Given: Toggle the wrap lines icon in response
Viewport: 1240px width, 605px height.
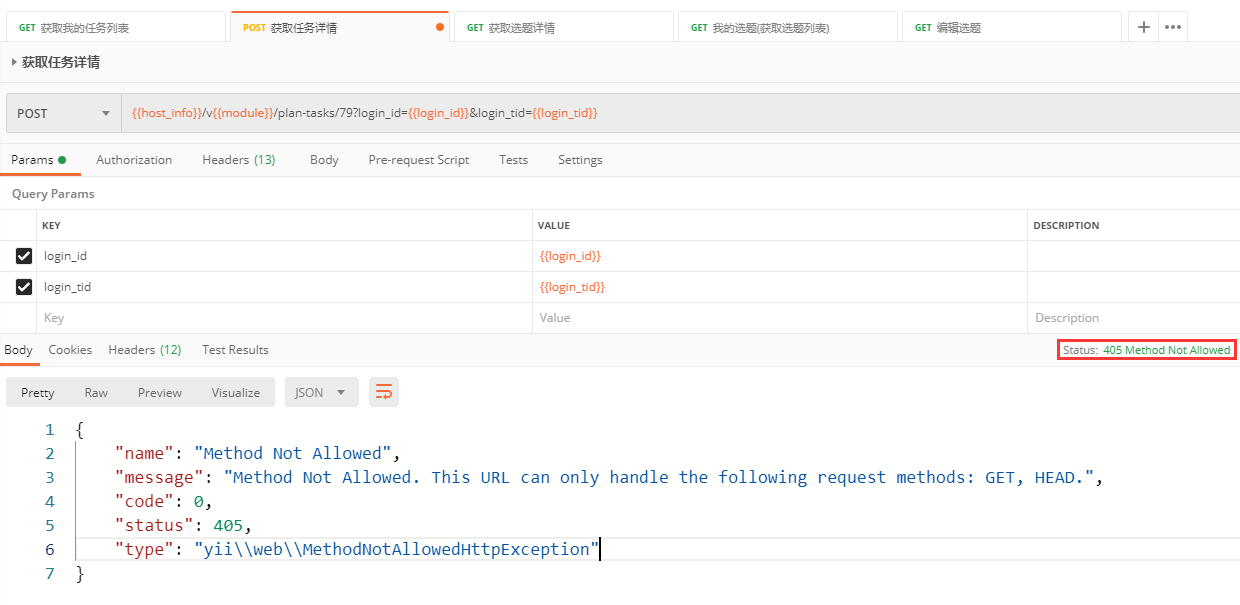Looking at the screenshot, I should pyautogui.click(x=384, y=393).
